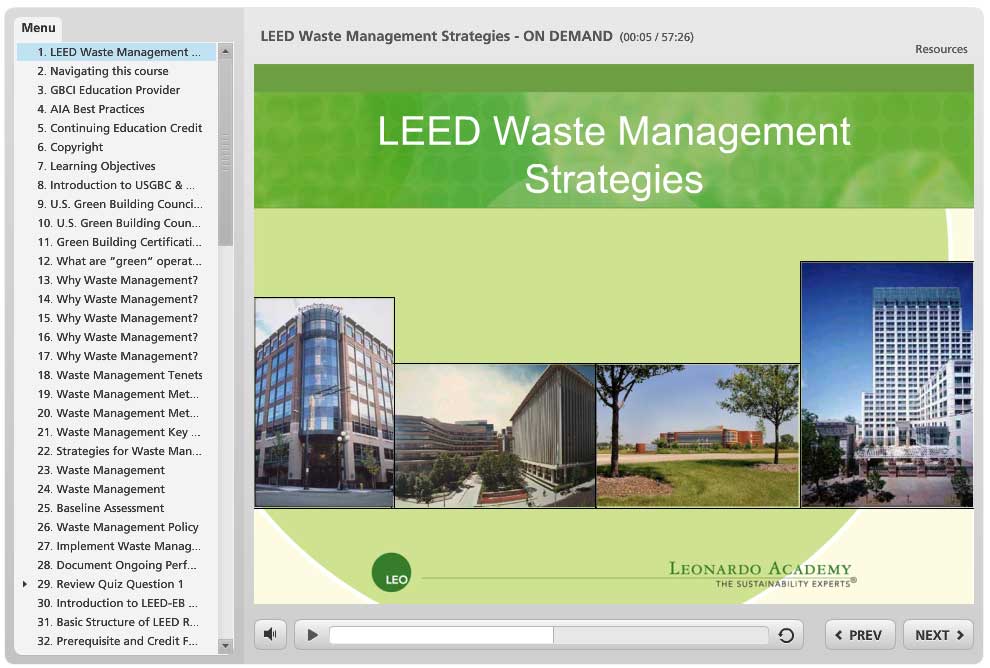This screenshot has width=990, height=668.
Task: Open slide 1 LEED Waste Management
Action: click(116, 52)
